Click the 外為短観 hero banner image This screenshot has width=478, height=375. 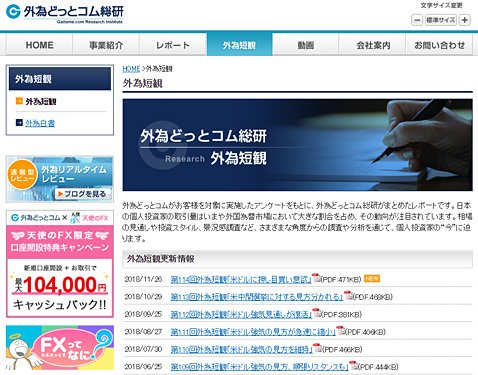297,145
